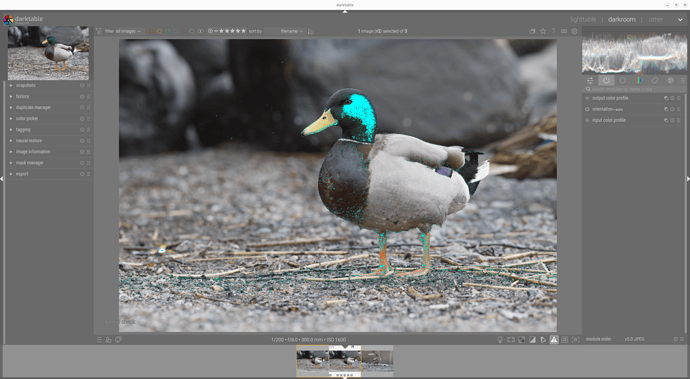Open the effect modules group tab

coord(670,81)
